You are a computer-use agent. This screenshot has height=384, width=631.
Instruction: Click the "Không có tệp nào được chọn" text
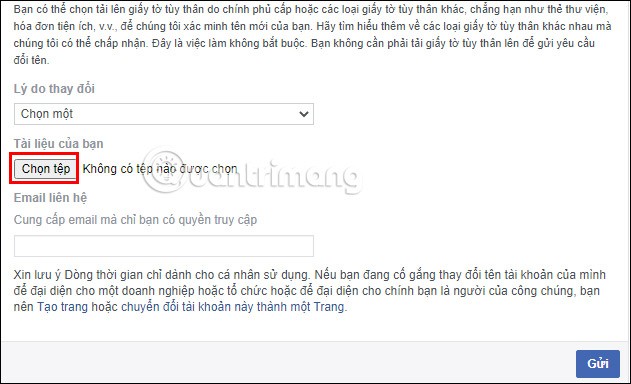[160, 169]
